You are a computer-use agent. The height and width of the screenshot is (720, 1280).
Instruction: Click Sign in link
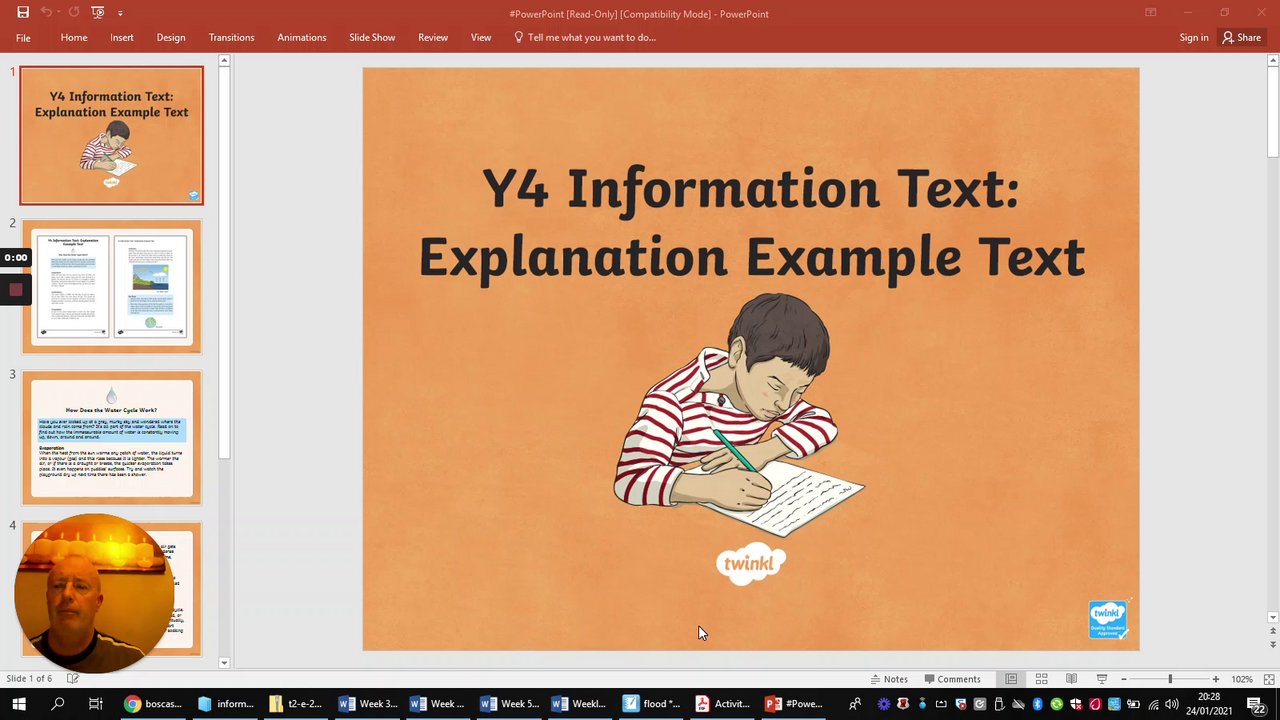(1194, 37)
